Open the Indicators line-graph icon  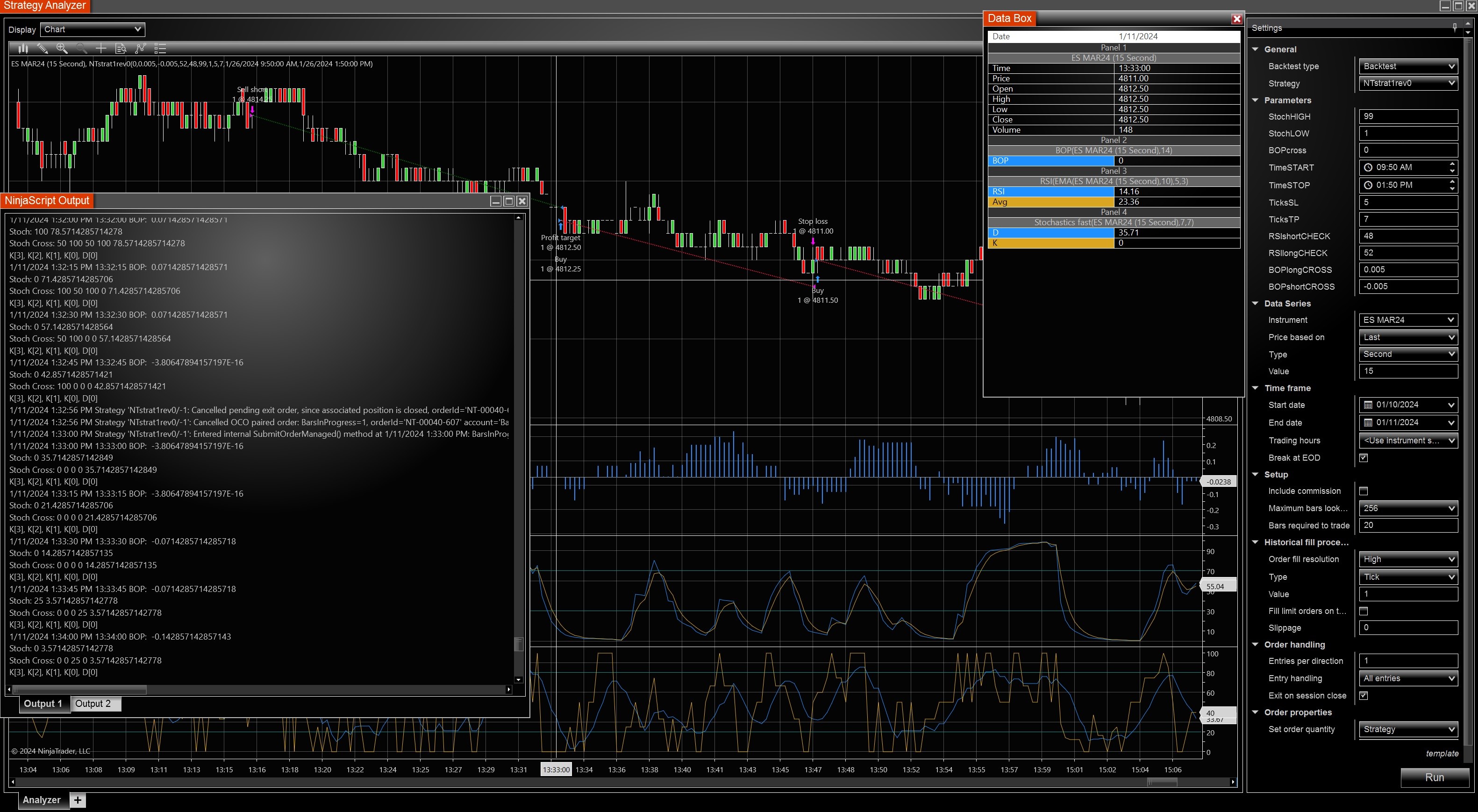point(140,49)
